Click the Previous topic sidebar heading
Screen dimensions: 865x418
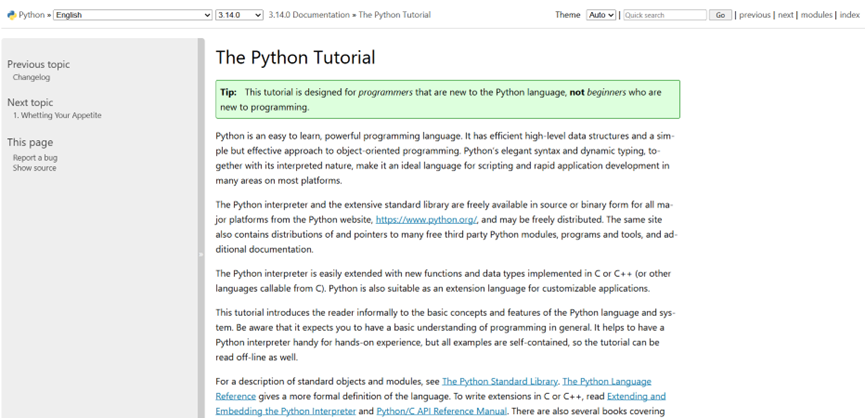[x=39, y=64]
